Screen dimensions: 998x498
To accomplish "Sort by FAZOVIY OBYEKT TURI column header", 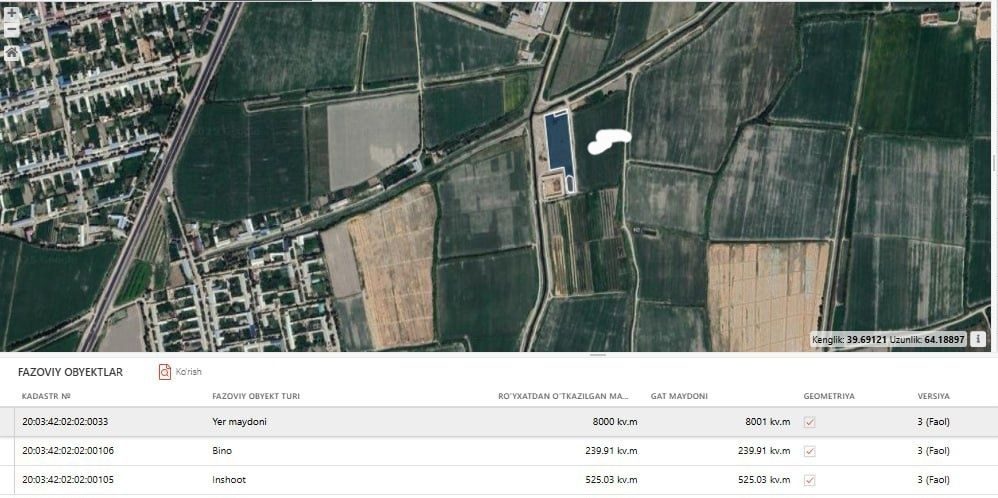I will click(x=256, y=396).
